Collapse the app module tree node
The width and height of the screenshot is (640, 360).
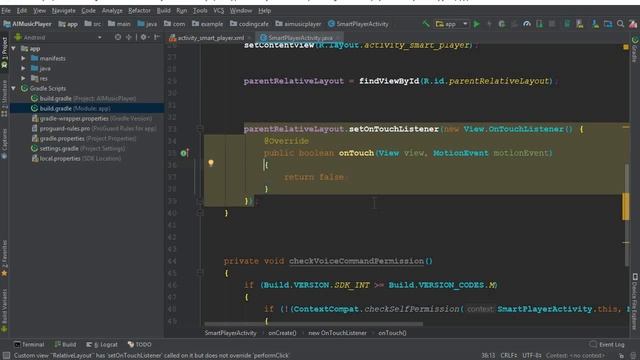tap(14, 49)
